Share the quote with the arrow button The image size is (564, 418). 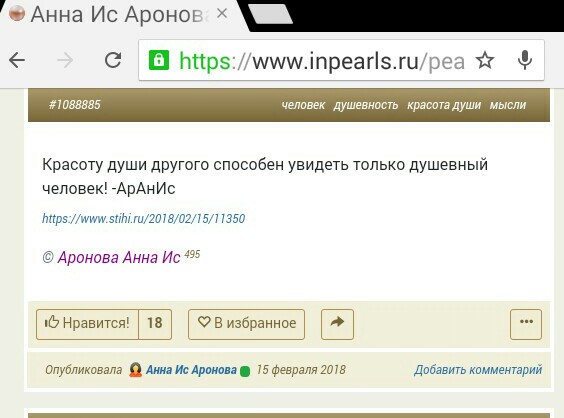click(x=337, y=324)
